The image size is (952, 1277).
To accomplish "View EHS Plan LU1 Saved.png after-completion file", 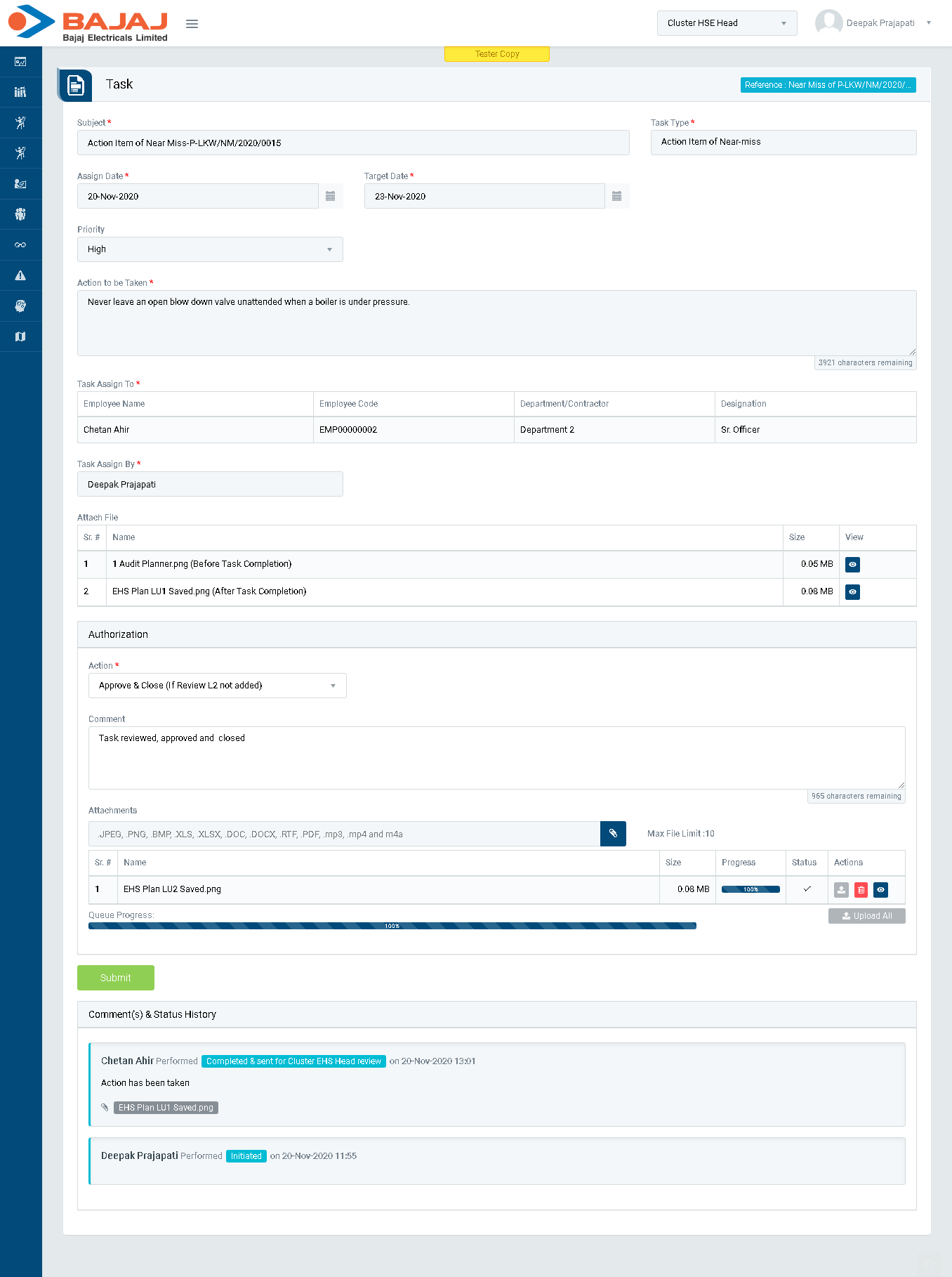I will click(x=852, y=592).
